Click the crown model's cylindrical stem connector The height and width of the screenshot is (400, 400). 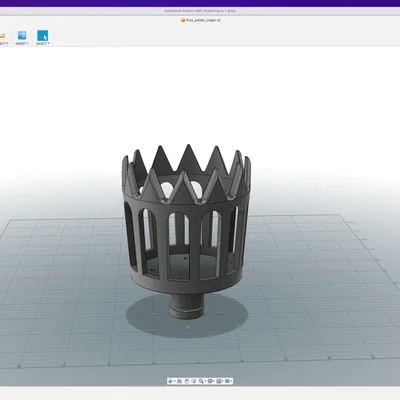(186, 306)
